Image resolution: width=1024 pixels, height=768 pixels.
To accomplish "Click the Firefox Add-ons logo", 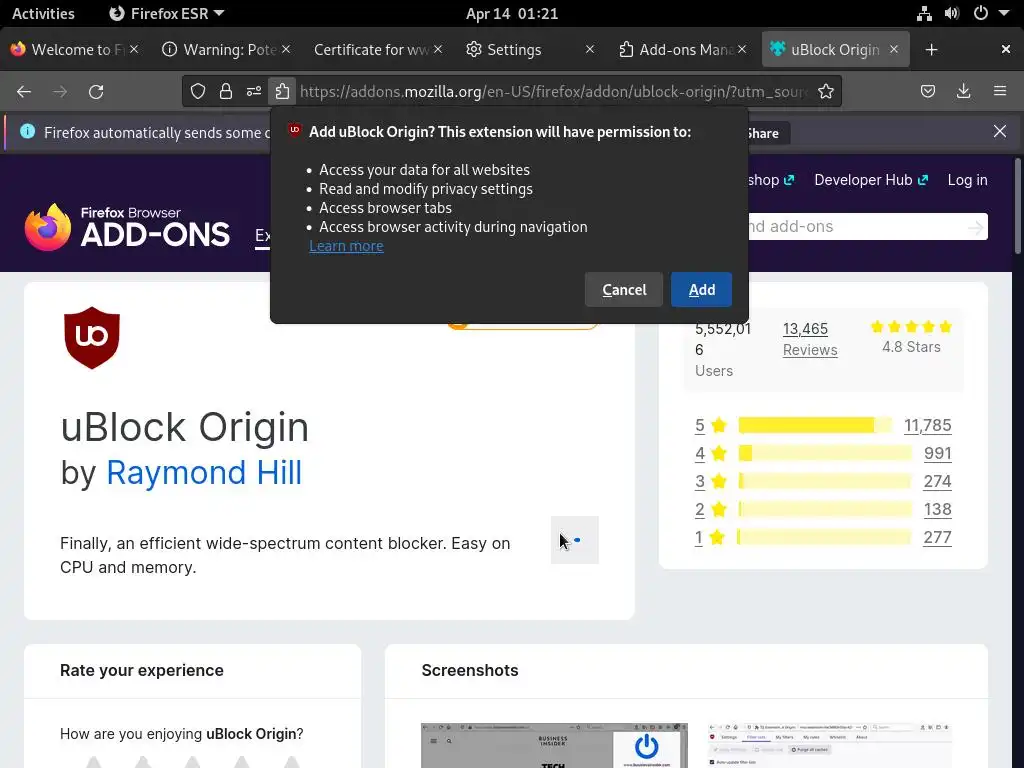I will [x=127, y=227].
